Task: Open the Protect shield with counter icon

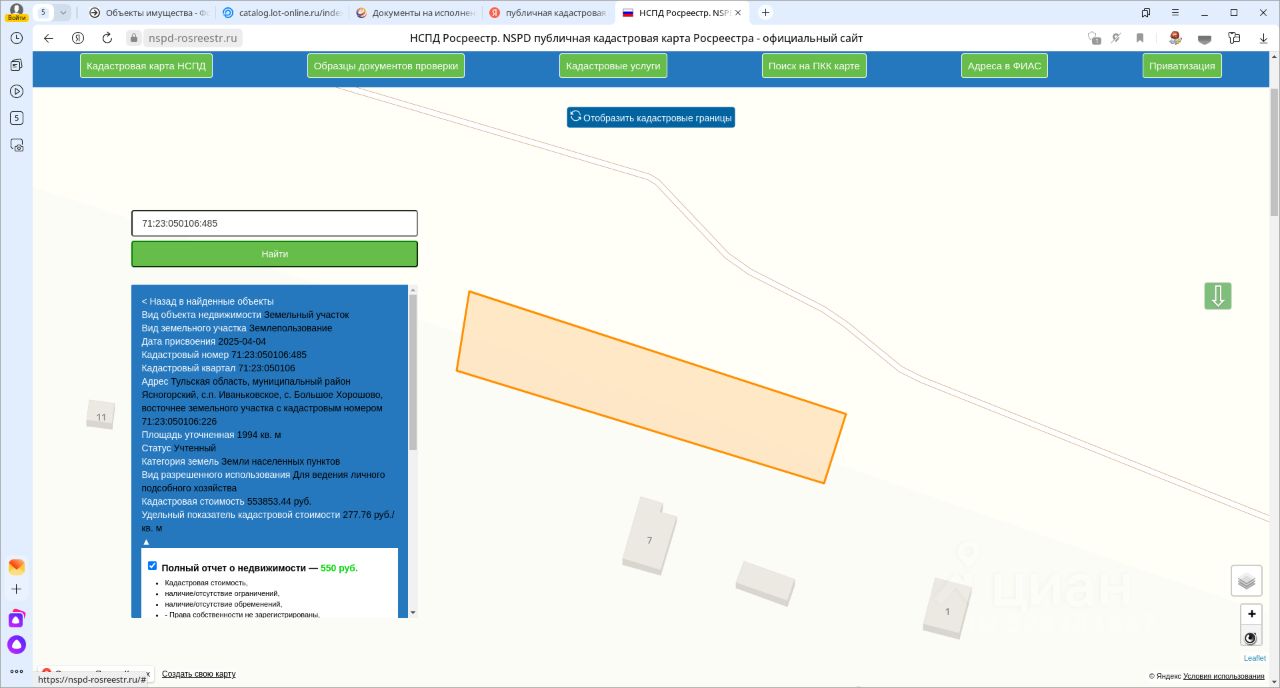Action: point(1094,38)
